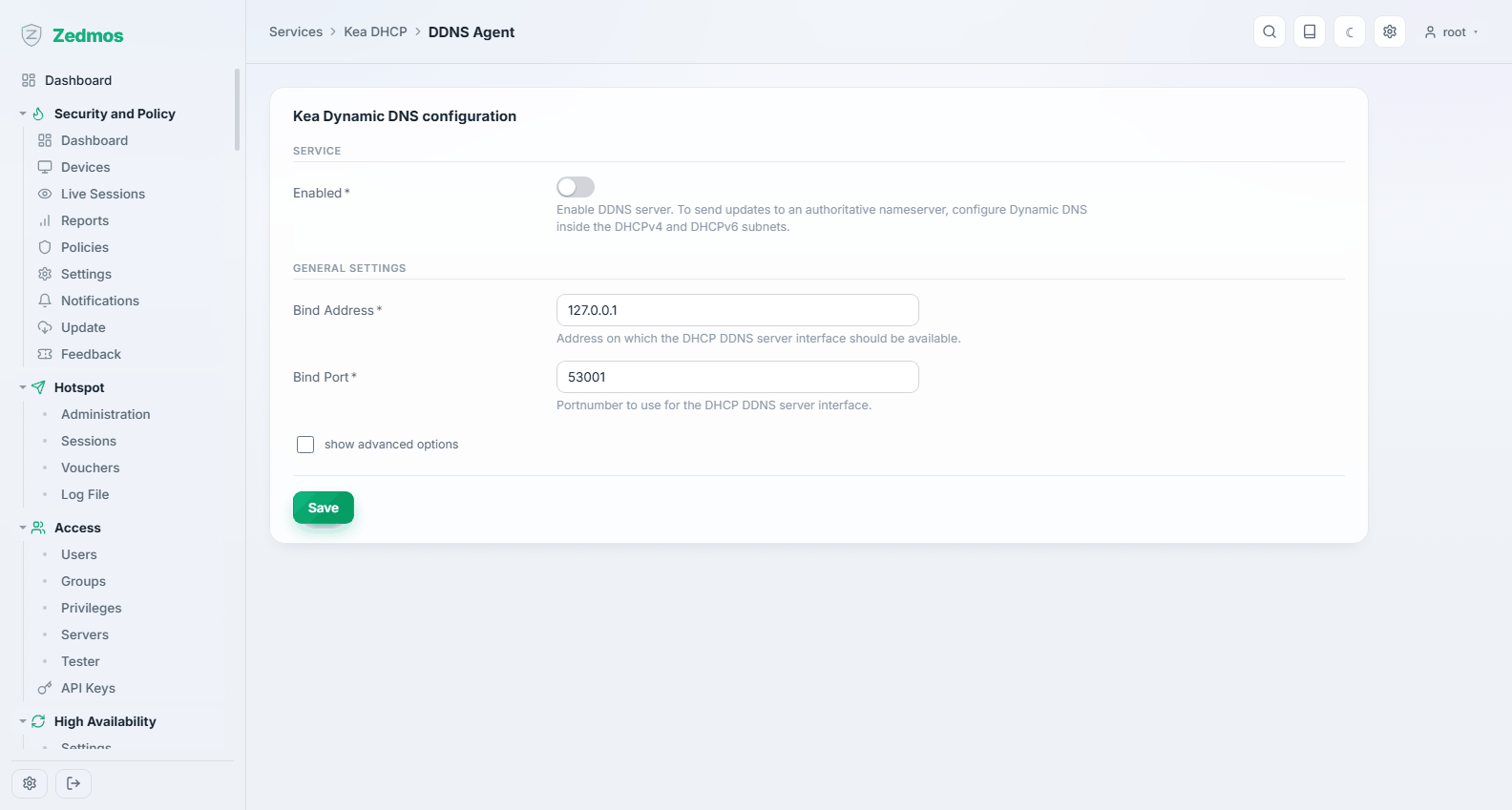Open Hotspot Sessions menu item
This screenshot has height=810, width=1512.
(89, 441)
